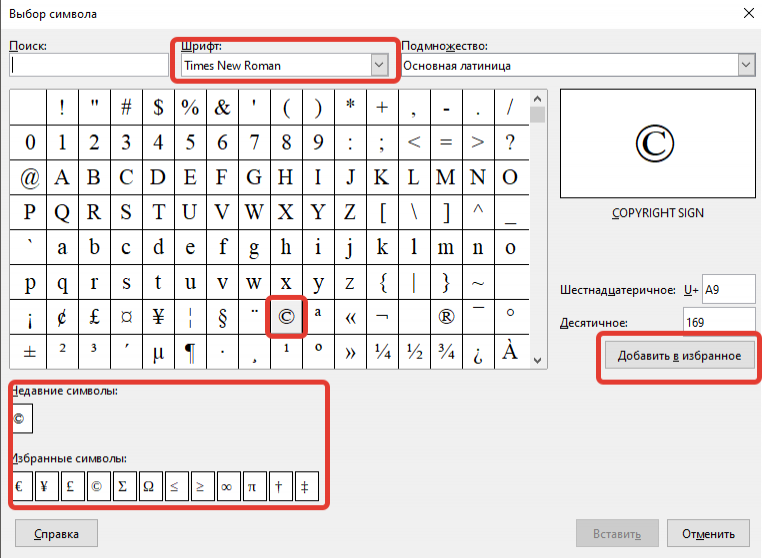Choose favorite greater-or-equal ≥ symbol
The height and width of the screenshot is (558, 762).
click(203, 486)
